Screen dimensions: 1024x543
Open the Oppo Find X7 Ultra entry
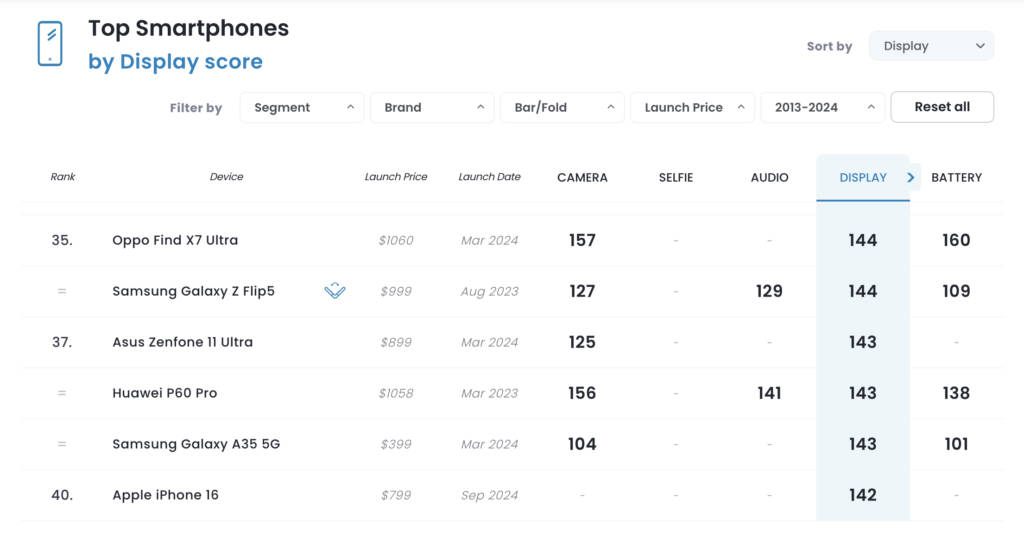click(175, 240)
